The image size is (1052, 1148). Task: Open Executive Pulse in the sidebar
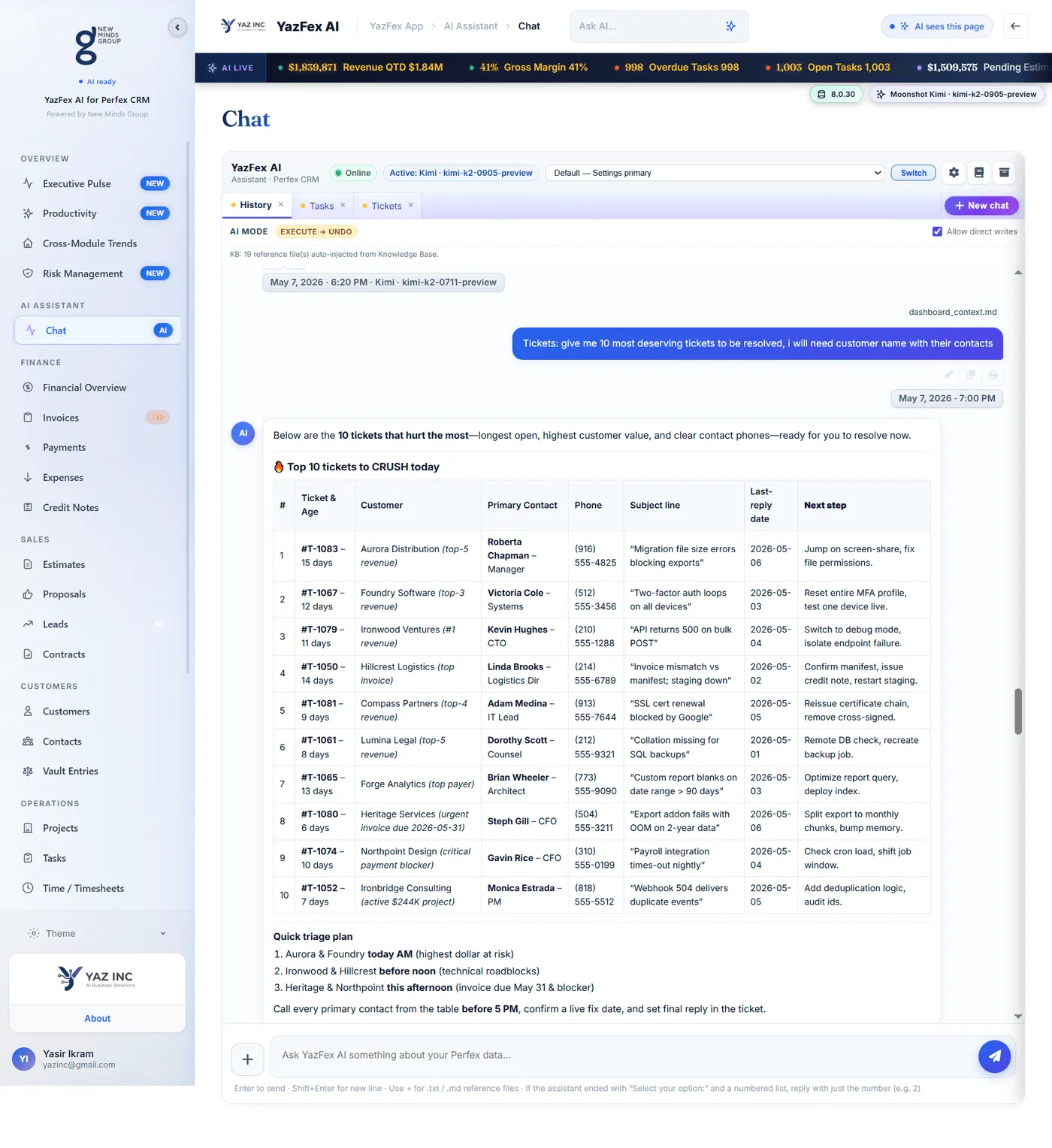pos(98,184)
